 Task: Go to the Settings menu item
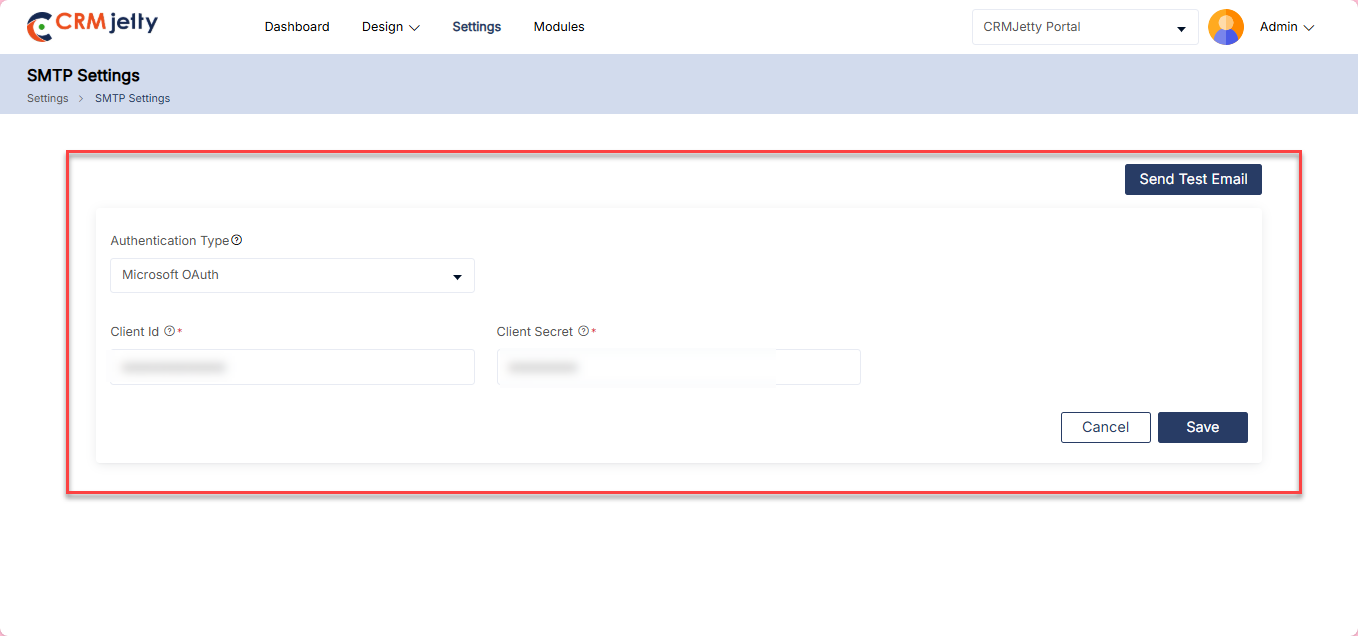pyautogui.click(x=476, y=27)
